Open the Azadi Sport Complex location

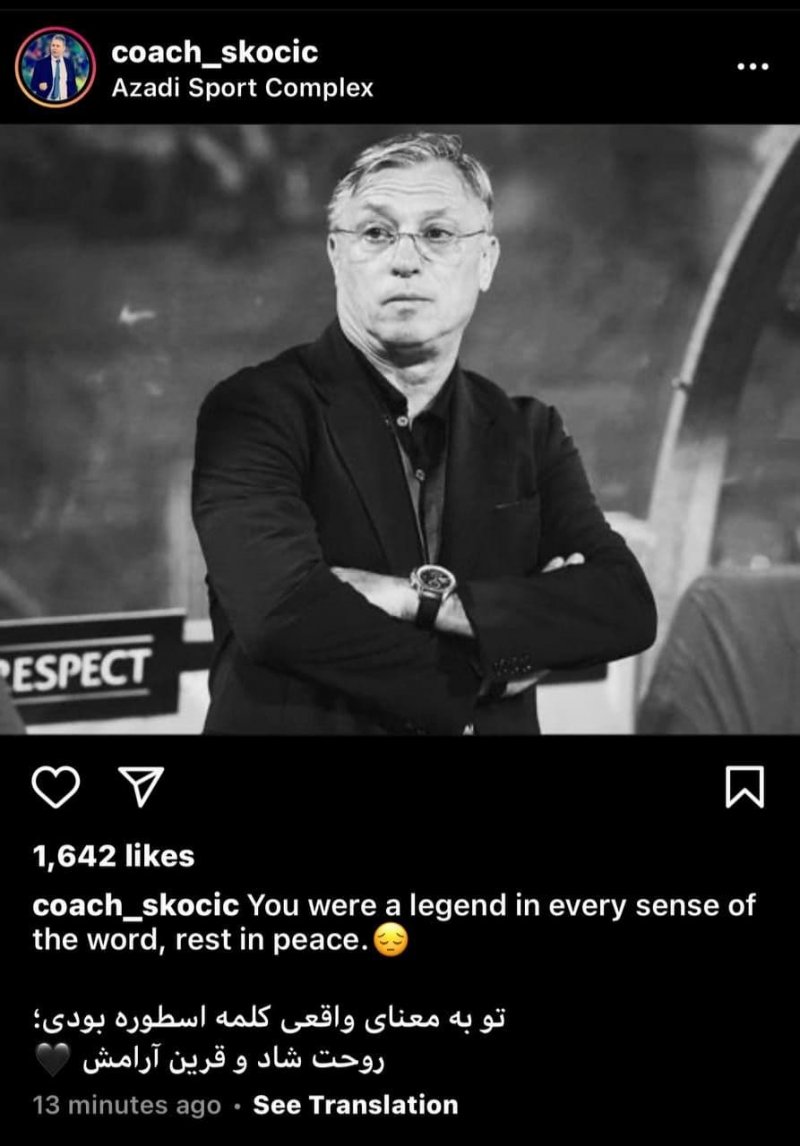[242, 88]
